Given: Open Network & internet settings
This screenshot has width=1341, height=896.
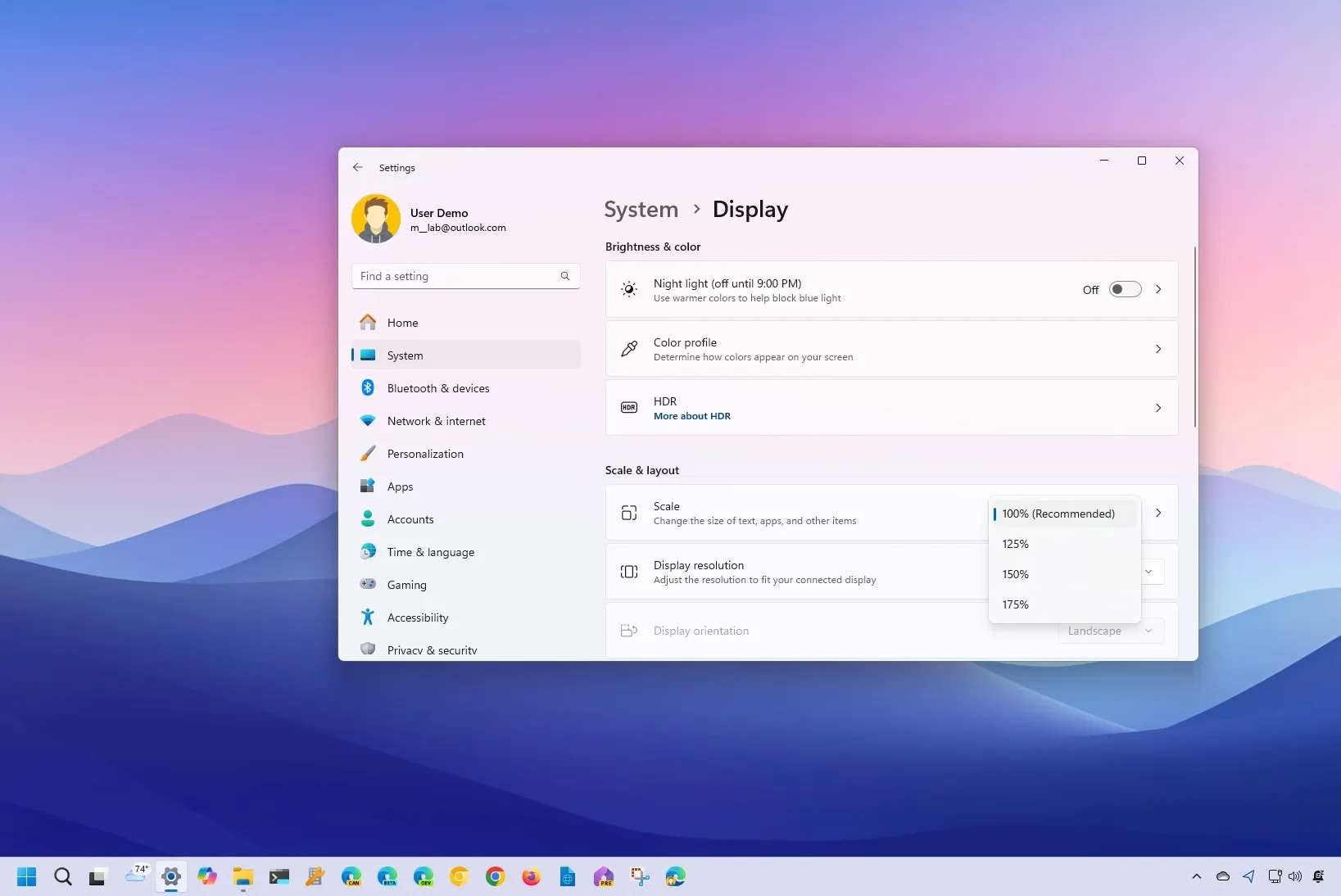Looking at the screenshot, I should pyautogui.click(x=434, y=421).
